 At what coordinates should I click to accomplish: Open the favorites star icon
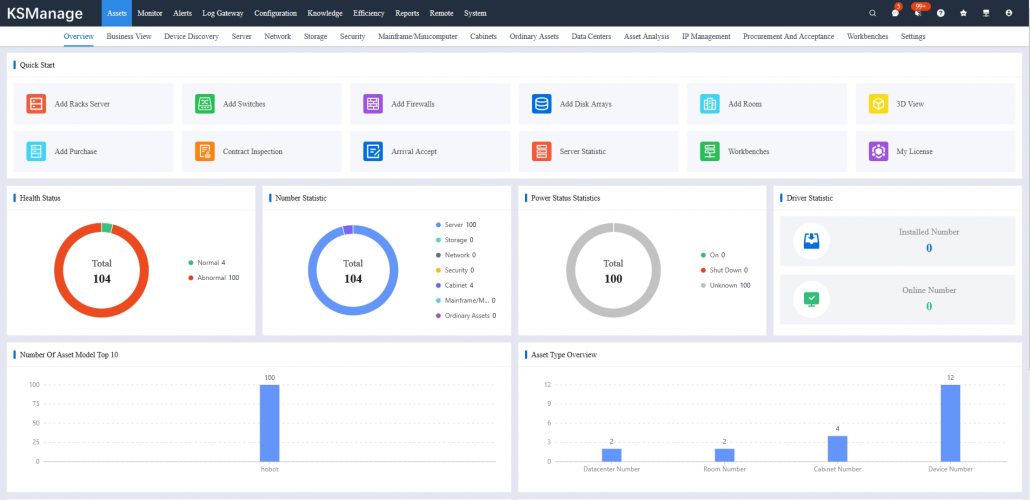(963, 13)
